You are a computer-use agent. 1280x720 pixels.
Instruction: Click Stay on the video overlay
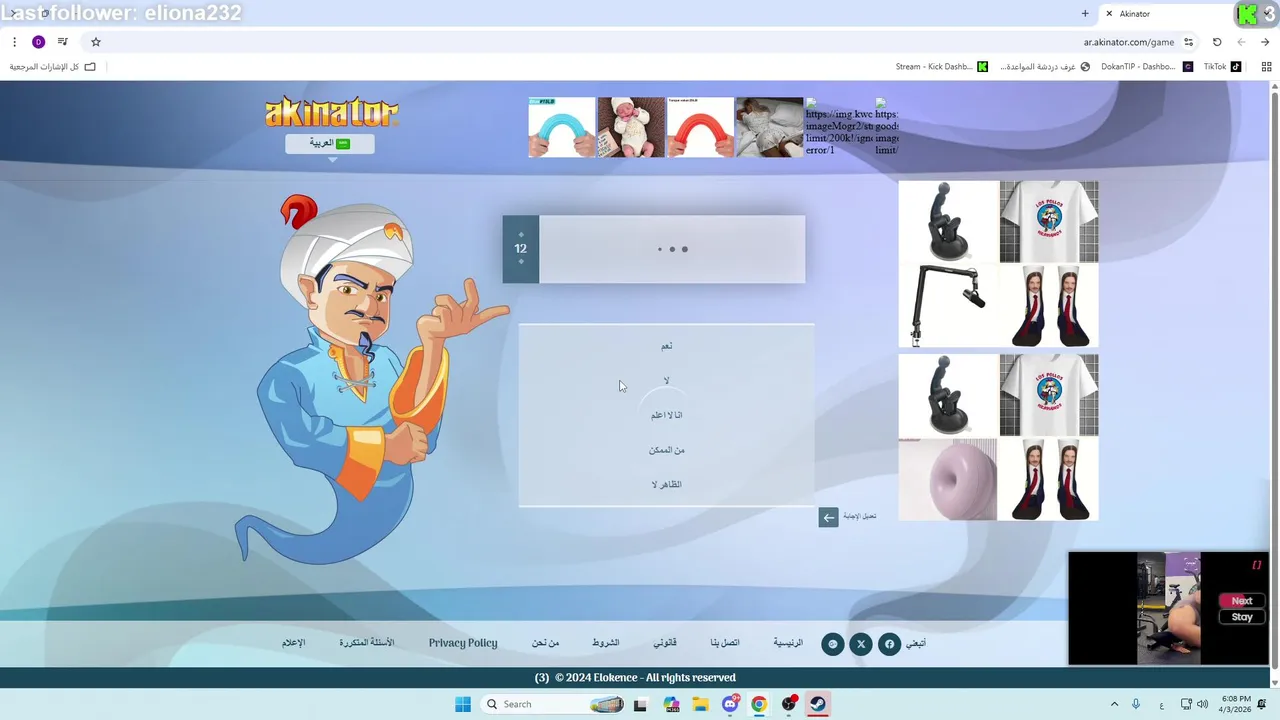(x=1241, y=617)
